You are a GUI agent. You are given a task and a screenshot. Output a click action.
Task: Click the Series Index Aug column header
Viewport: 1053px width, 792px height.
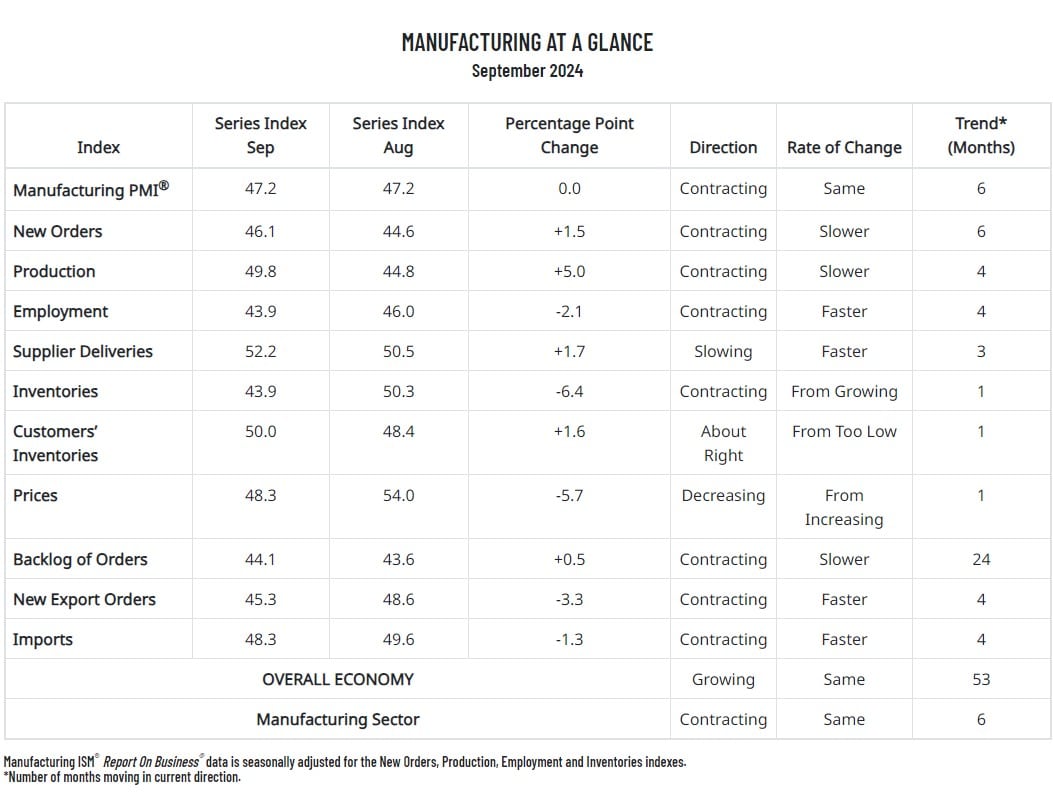(398, 135)
